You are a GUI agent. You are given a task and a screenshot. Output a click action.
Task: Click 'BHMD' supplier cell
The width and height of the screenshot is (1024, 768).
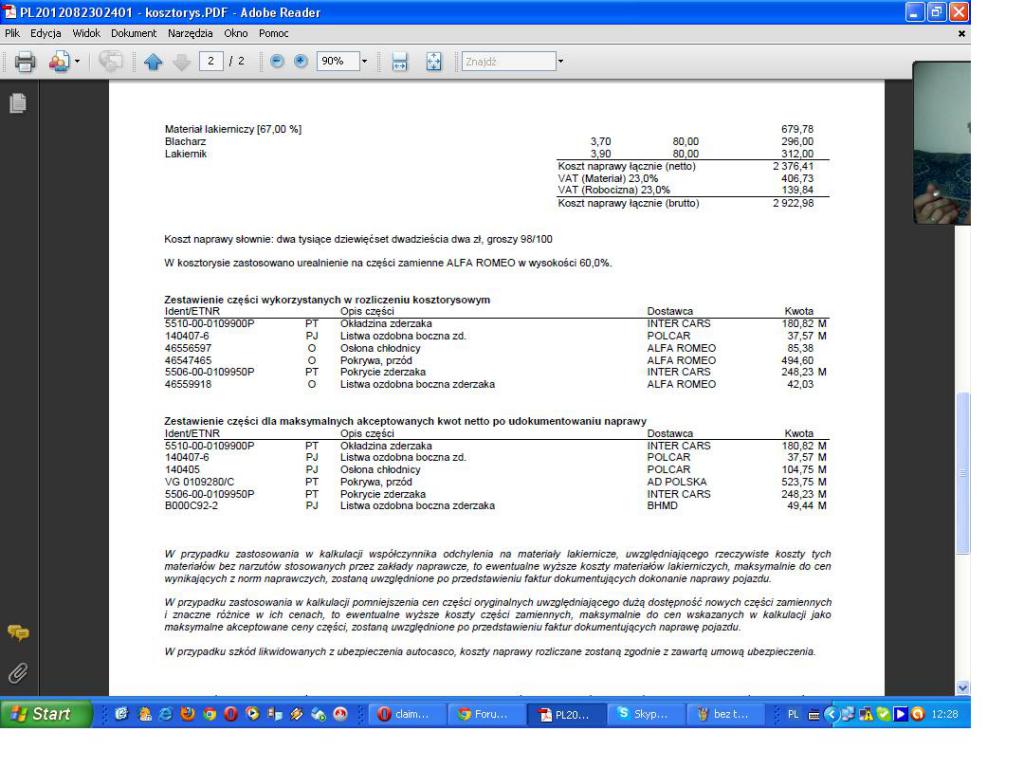pyautogui.click(x=662, y=505)
